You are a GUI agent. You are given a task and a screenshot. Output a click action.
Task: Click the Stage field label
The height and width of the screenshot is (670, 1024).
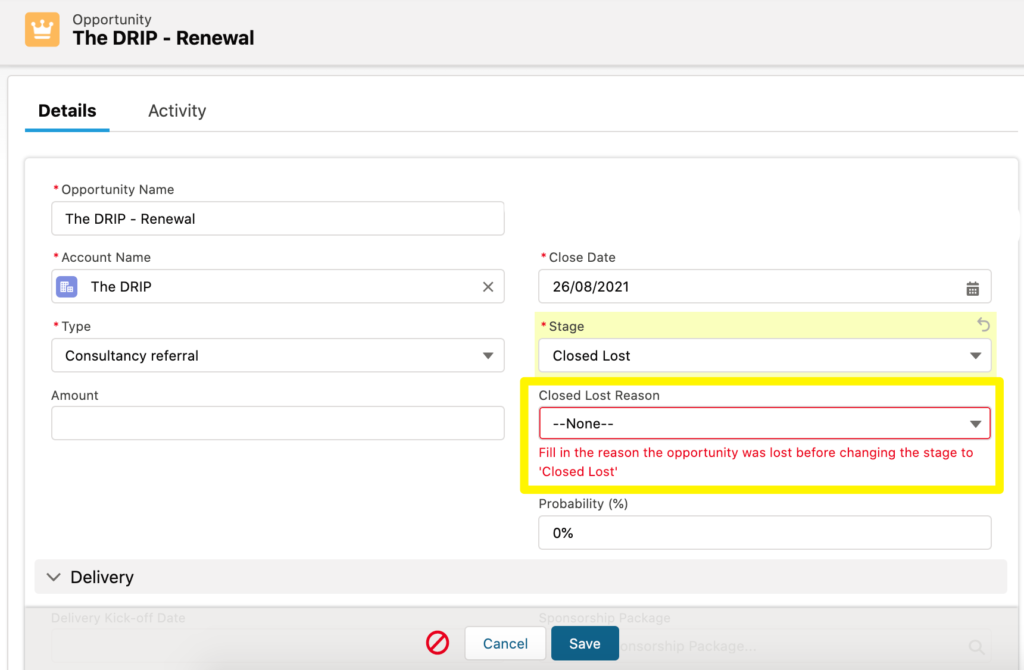point(566,327)
